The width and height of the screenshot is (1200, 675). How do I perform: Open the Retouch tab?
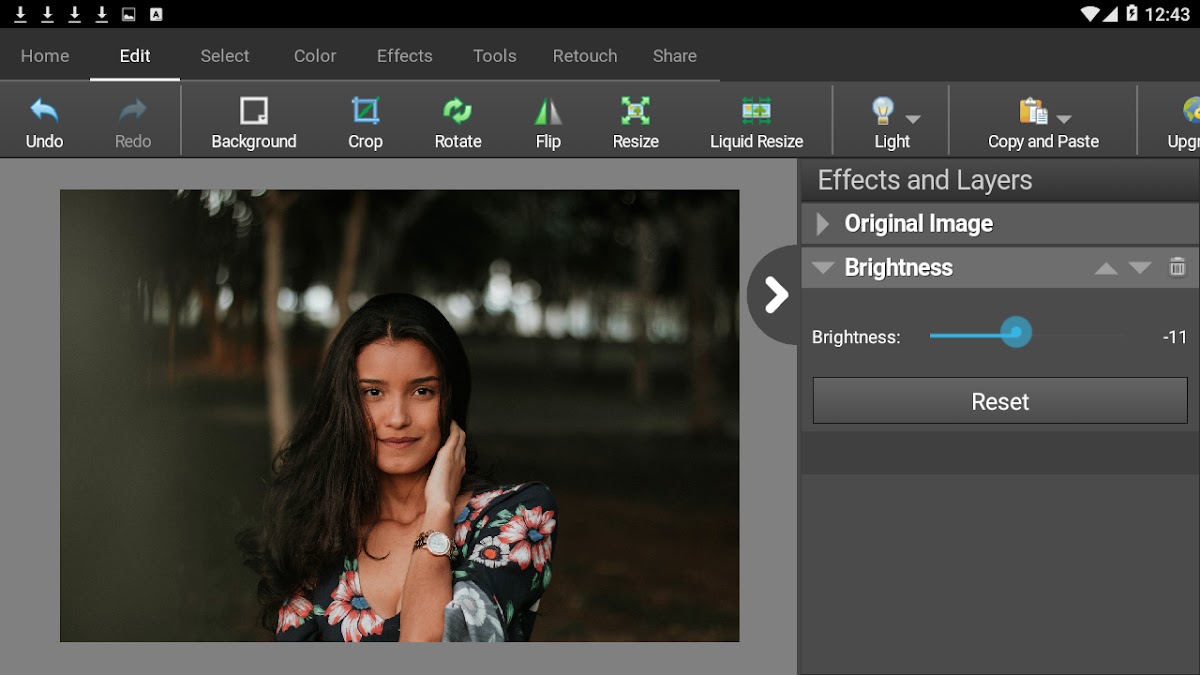[x=585, y=56]
